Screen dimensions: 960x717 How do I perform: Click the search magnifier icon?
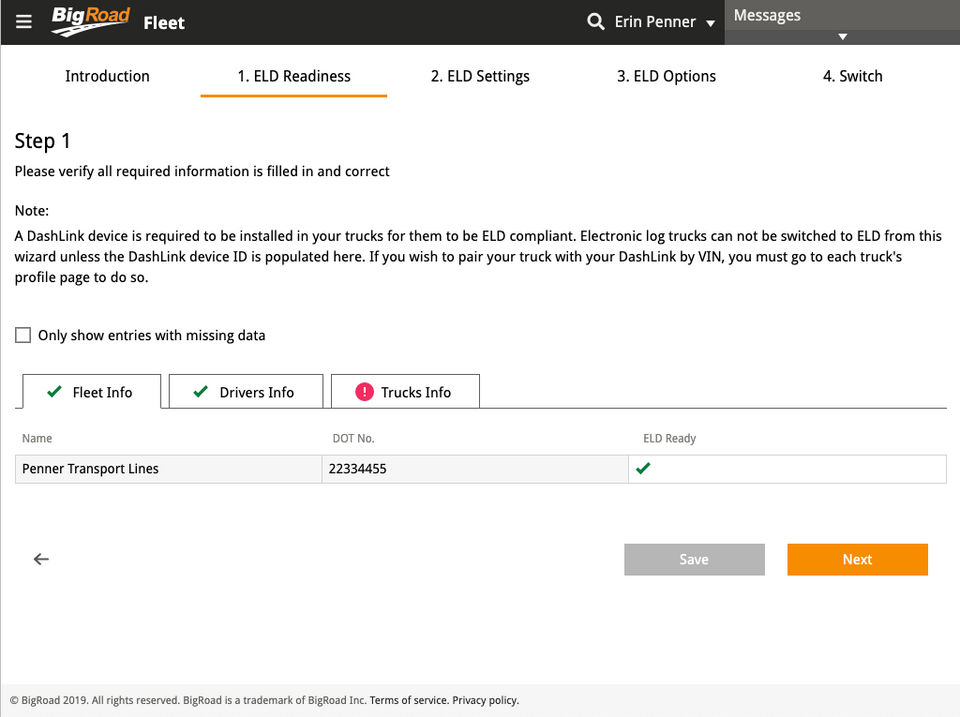pos(596,21)
